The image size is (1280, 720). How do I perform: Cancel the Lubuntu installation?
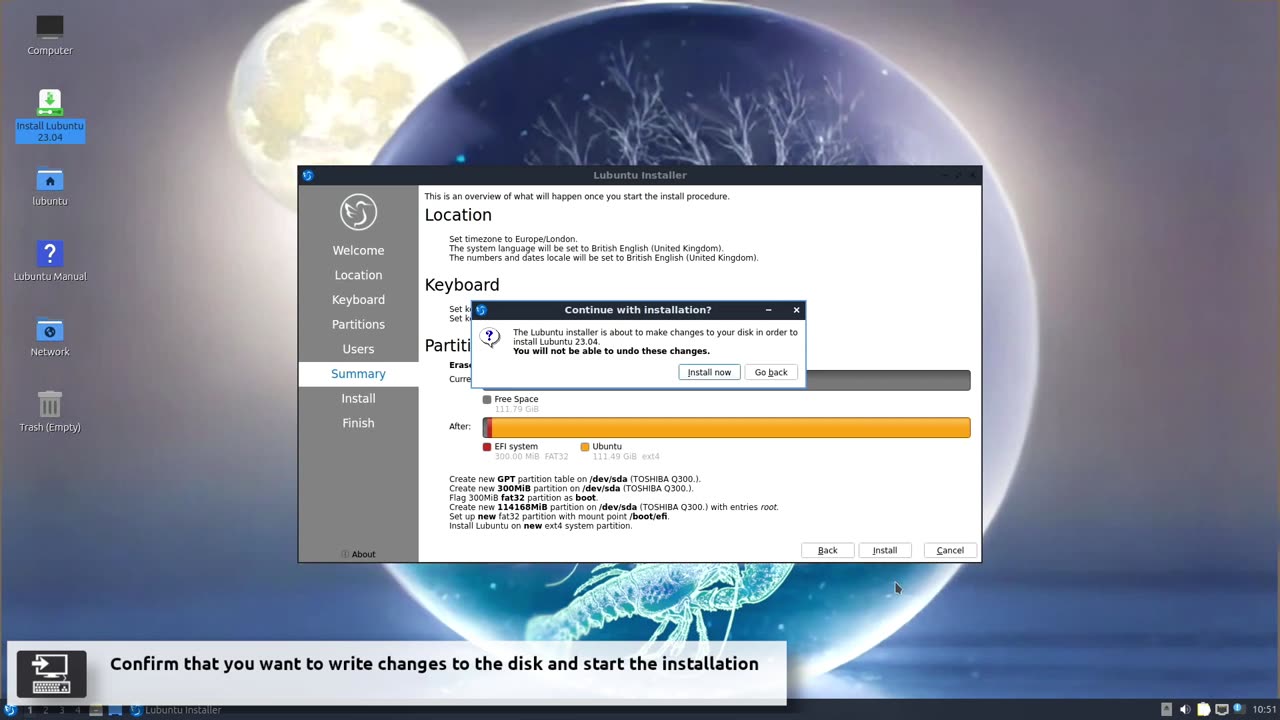[950, 550]
